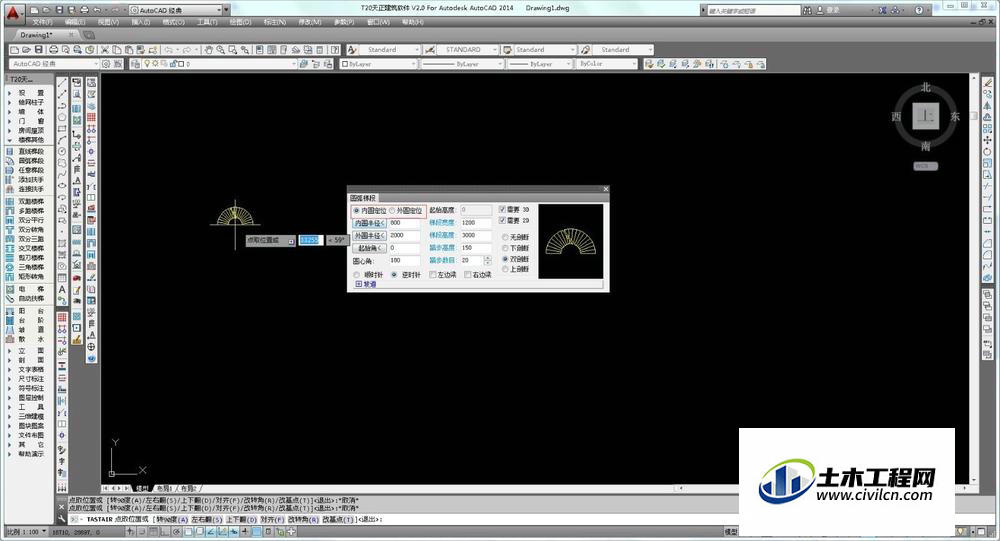Select 顺时针 clockwise radio button
1000x541 pixels.
[x=357, y=275]
